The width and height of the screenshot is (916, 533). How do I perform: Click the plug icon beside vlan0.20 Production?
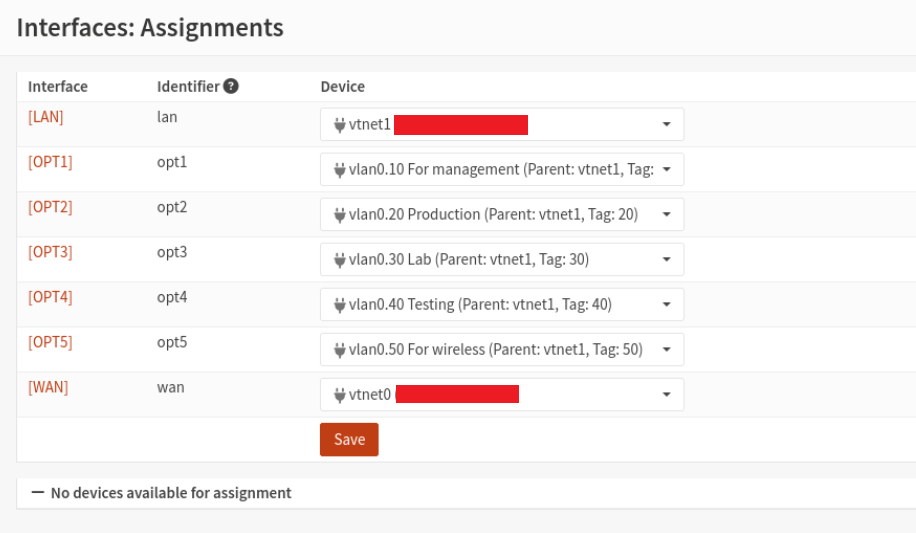(x=339, y=215)
